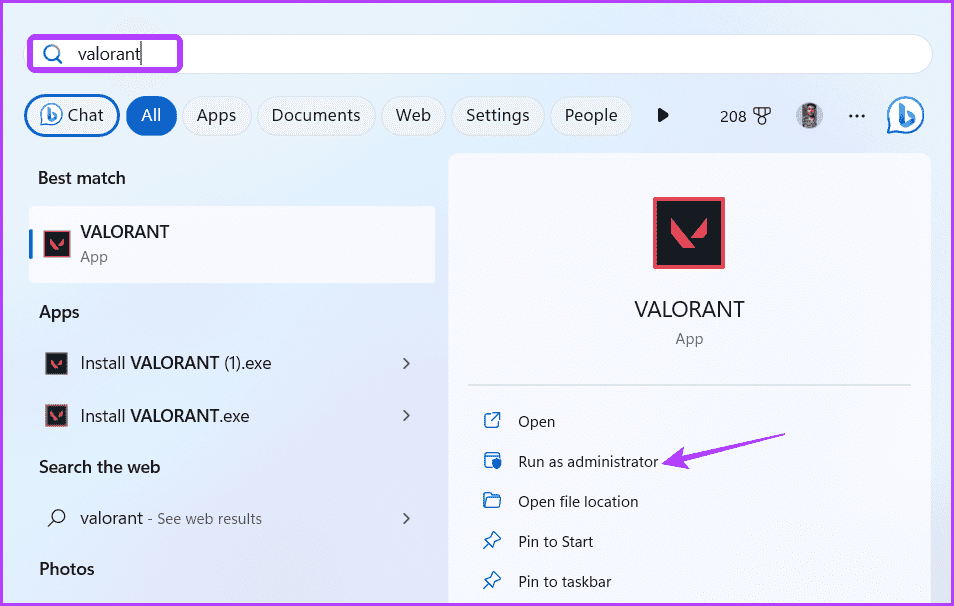Click the folder icon for Open file location
Screen dimensions: 954x606
click(x=492, y=500)
